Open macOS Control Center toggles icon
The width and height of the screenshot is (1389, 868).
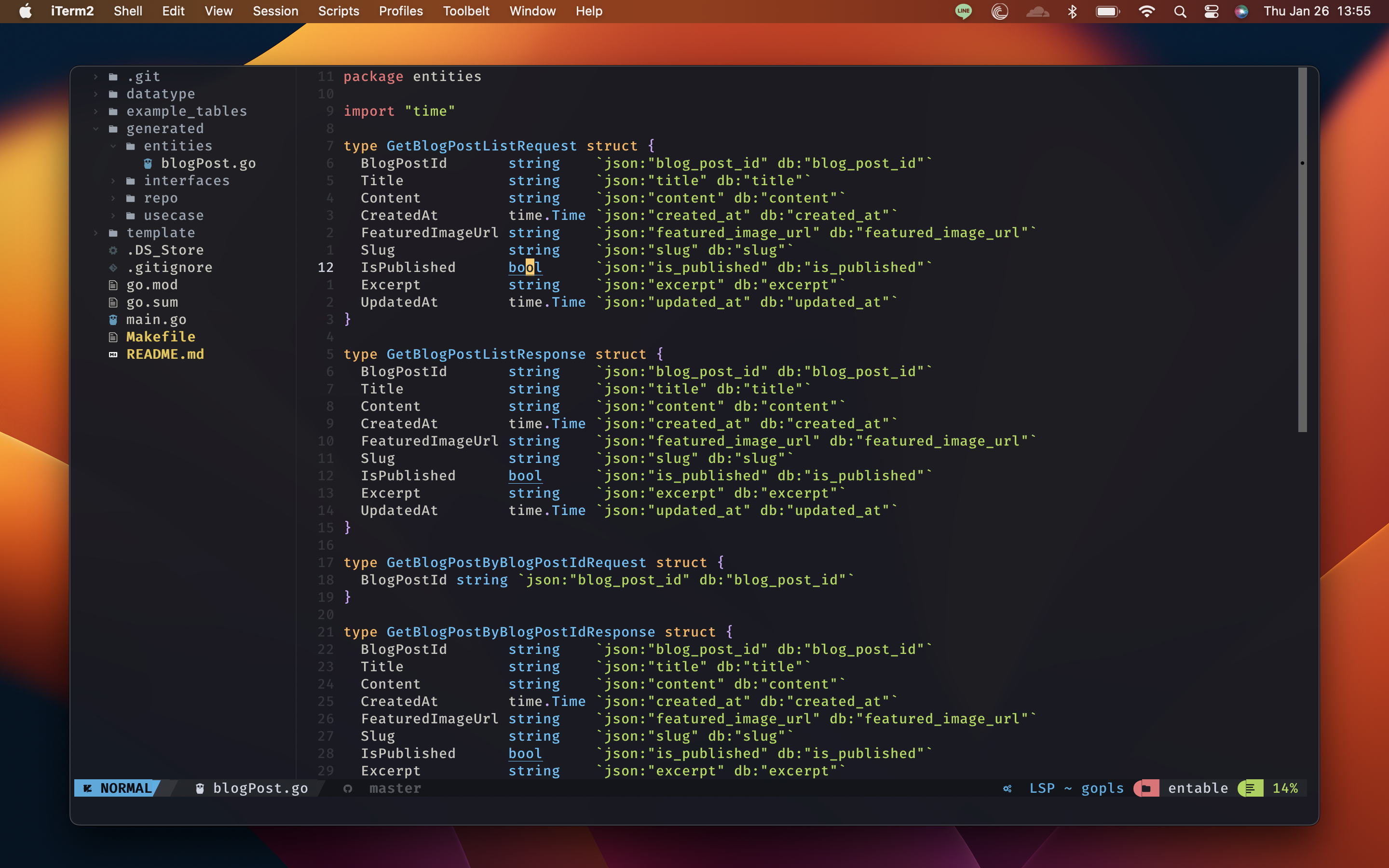[1211, 12]
